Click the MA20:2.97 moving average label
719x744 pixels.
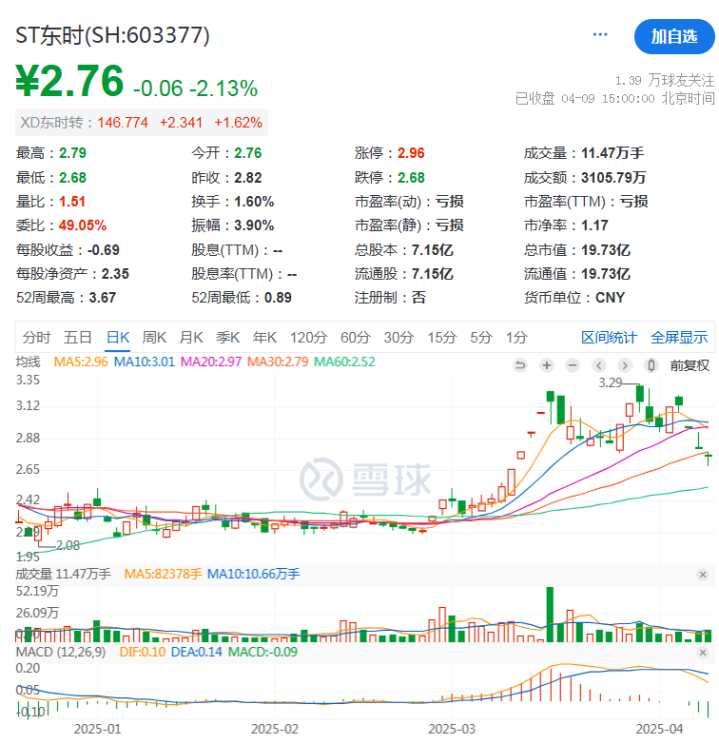tap(211, 362)
